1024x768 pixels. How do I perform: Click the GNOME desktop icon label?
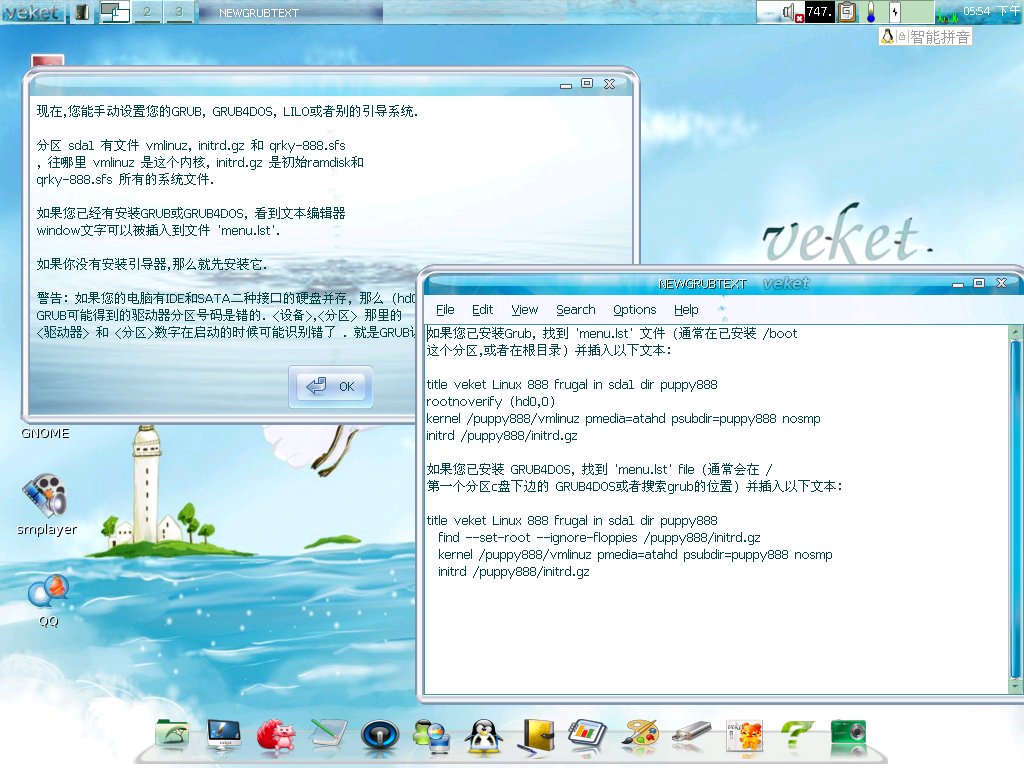coord(45,434)
